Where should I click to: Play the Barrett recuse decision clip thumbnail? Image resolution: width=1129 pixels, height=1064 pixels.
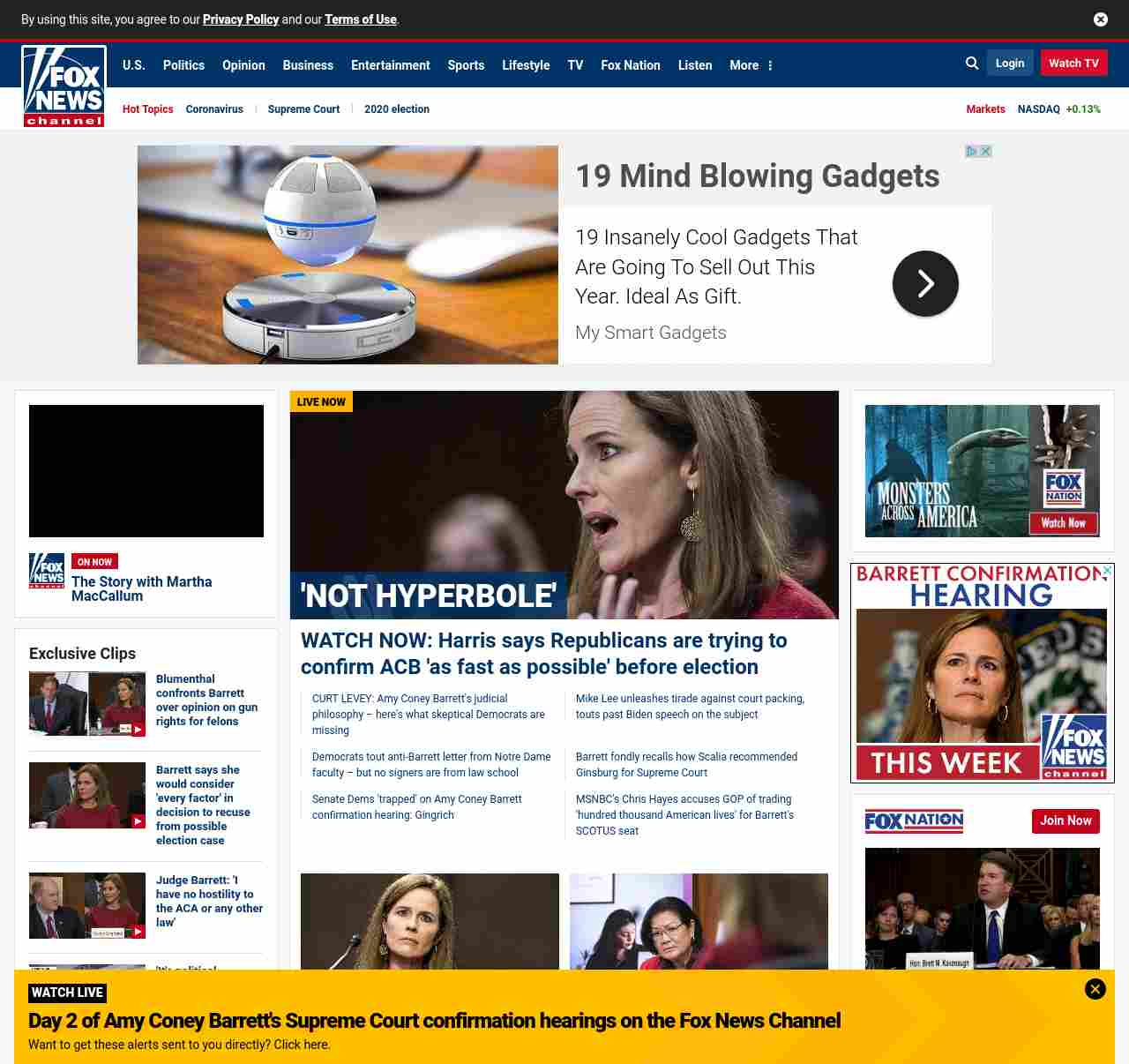pos(86,796)
